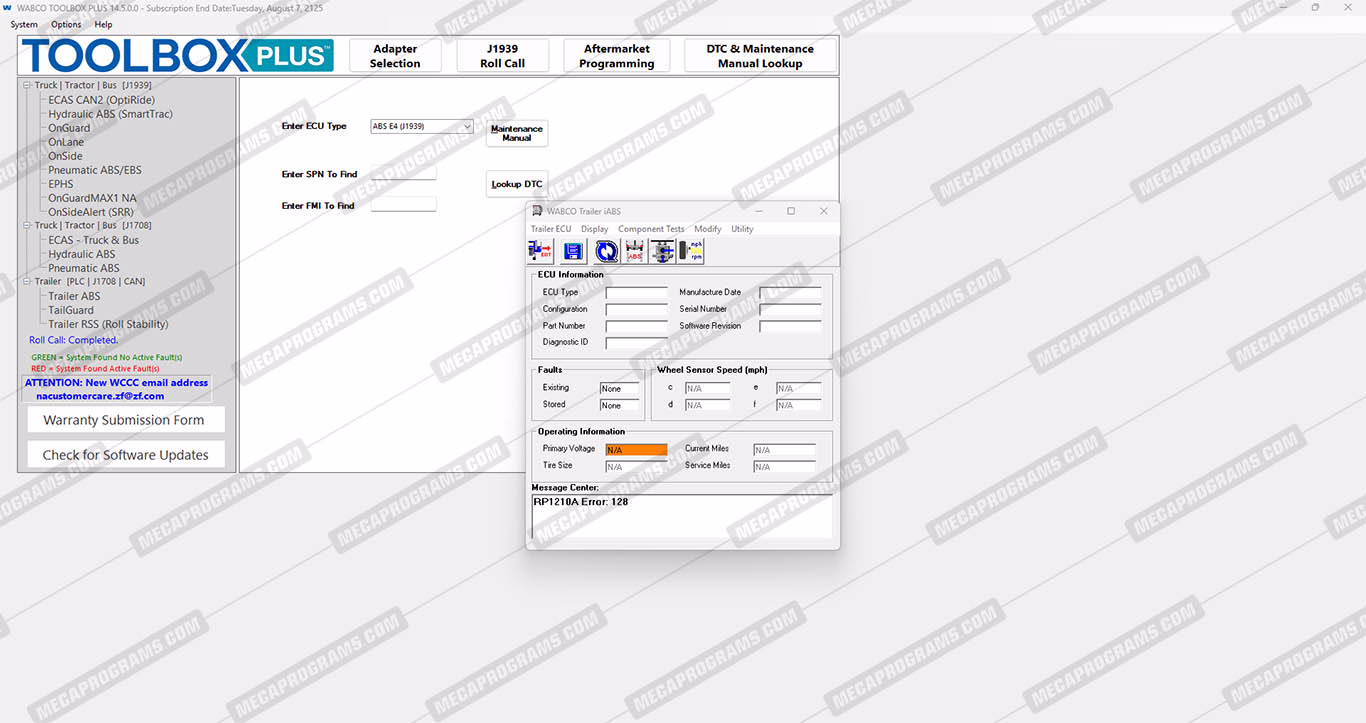
Task: Open the Warranty Submission Form
Action: tap(124, 420)
